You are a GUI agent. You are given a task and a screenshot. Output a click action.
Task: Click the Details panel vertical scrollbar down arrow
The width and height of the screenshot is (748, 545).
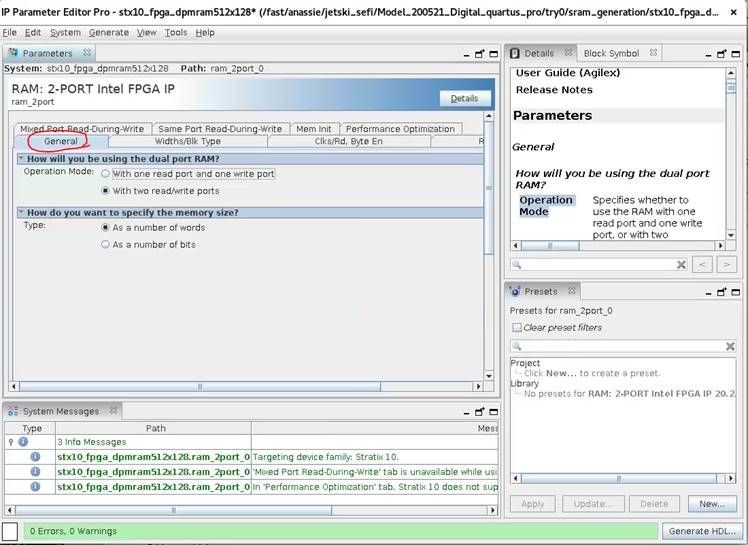pos(731,235)
